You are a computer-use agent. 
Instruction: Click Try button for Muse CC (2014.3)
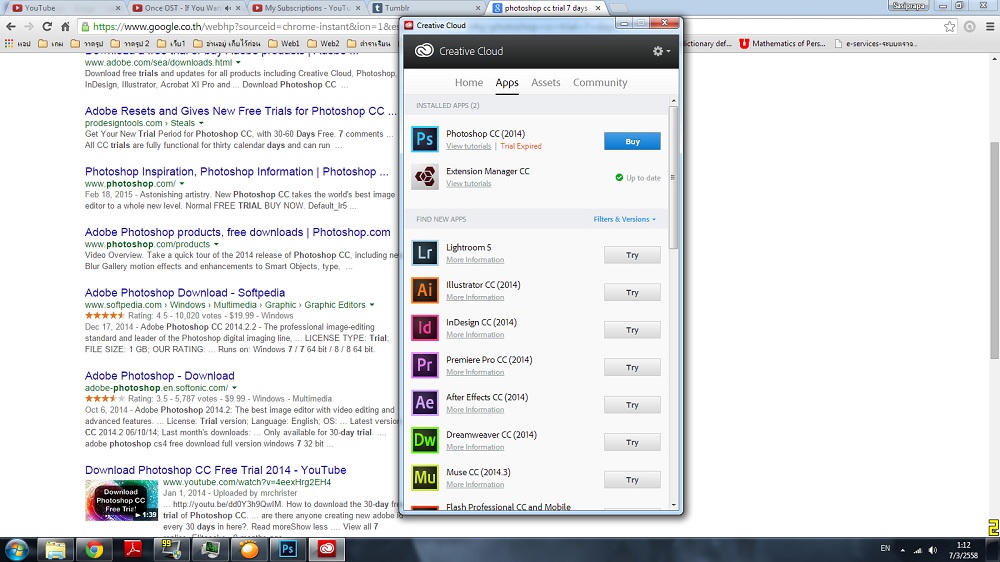[632, 480]
